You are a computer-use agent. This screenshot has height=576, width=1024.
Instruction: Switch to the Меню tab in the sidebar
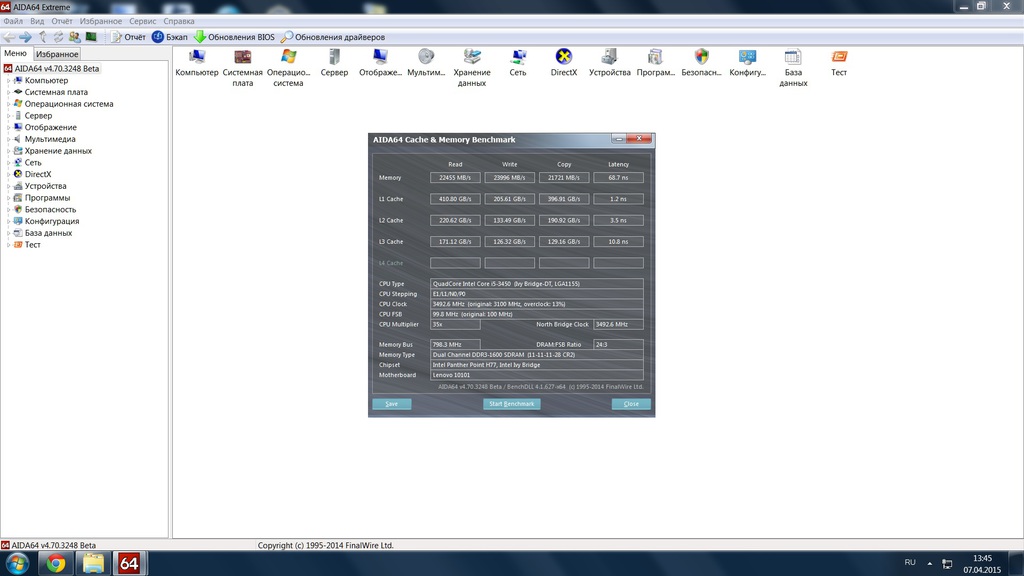(16, 54)
